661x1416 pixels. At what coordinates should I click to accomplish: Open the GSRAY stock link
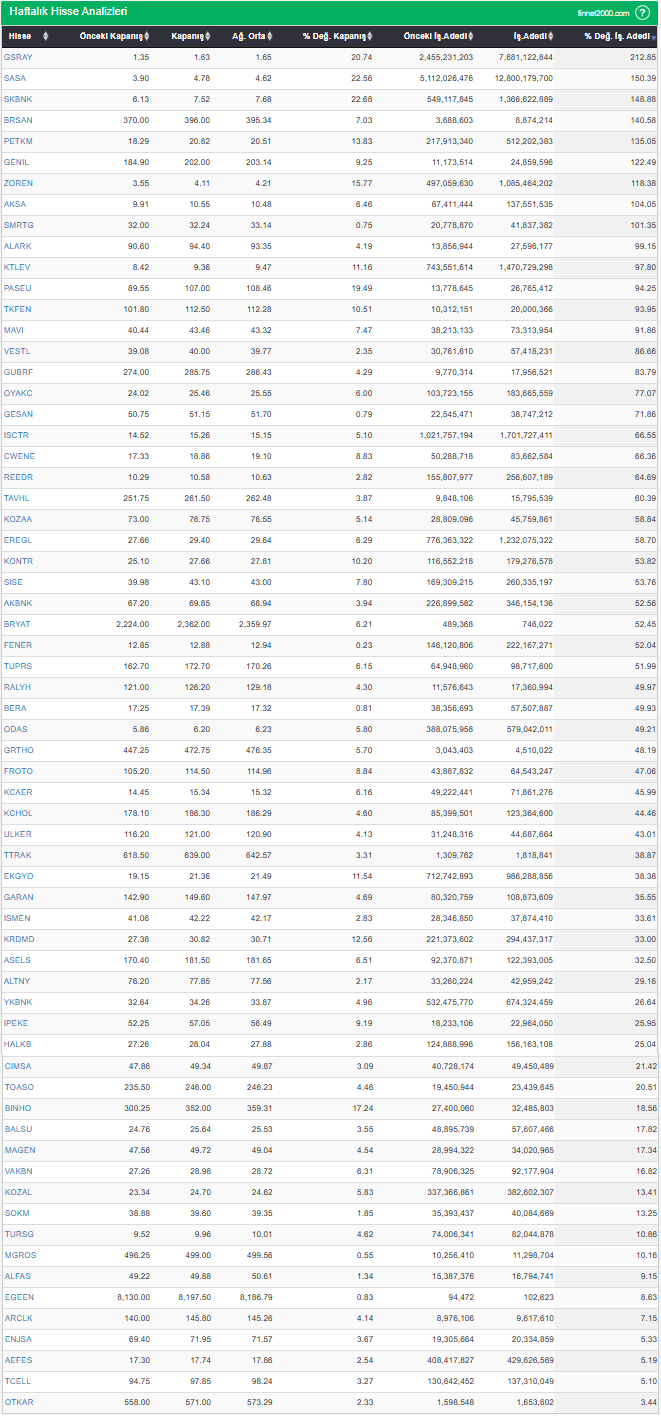click(17, 57)
